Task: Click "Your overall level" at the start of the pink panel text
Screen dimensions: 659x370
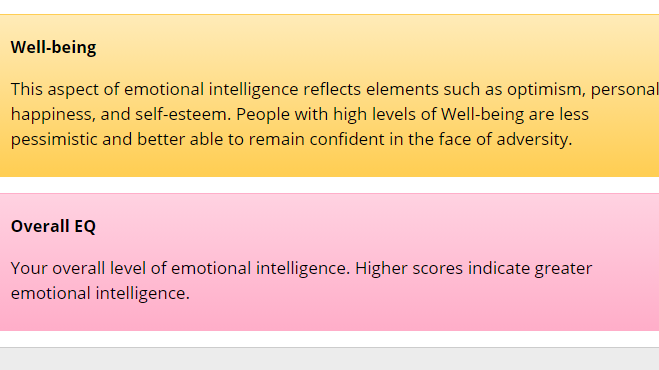Action: [x=79, y=268]
